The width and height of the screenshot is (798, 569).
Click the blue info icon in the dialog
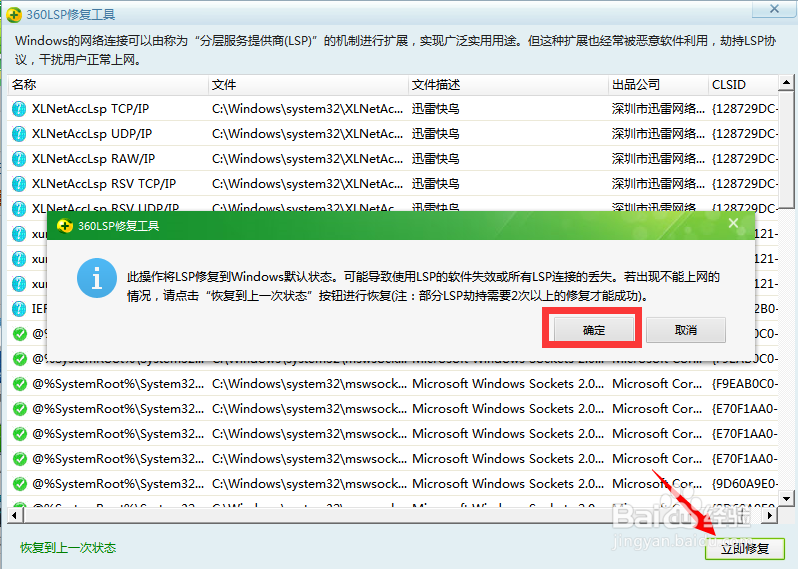97,278
